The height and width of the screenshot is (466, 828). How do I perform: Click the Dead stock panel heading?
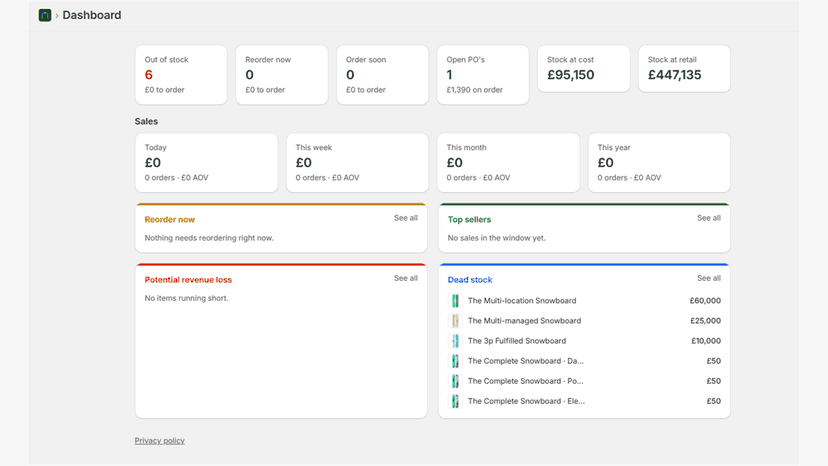(470, 279)
